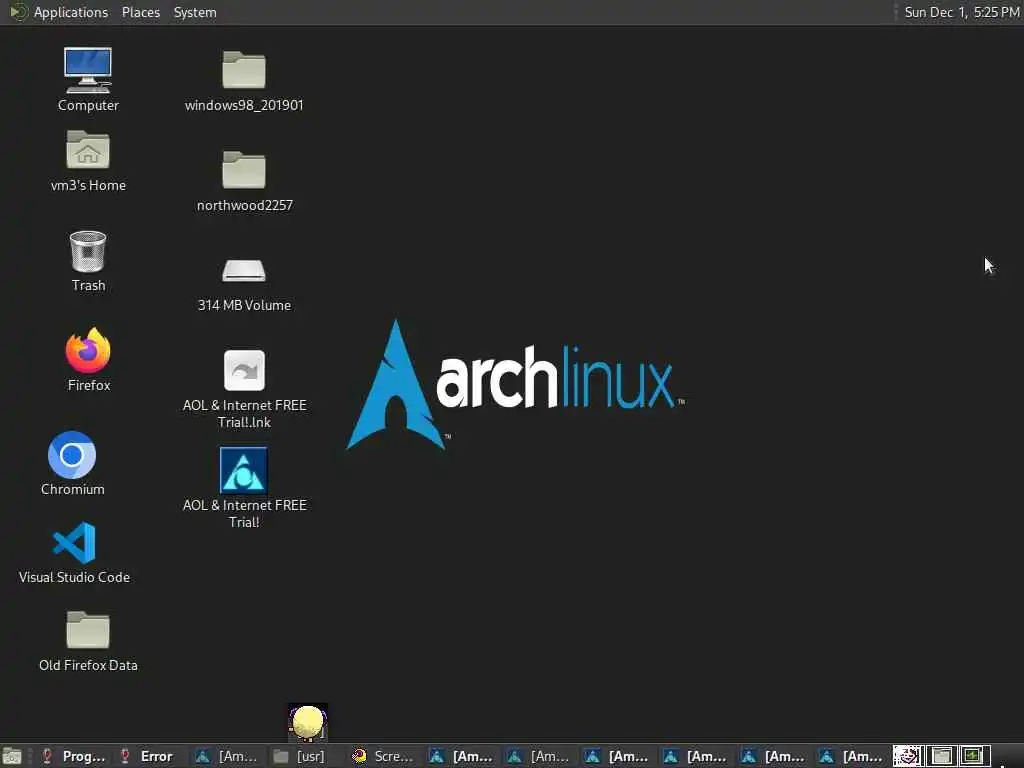Viewport: 1024px width, 768px height.
Task: Click the "windows98_201901" label text
Action: [244, 105]
